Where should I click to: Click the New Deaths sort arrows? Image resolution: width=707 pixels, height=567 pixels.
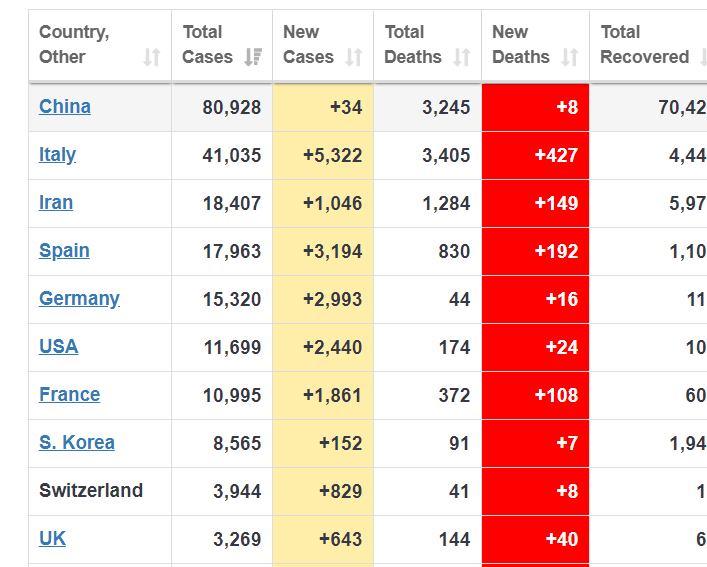coord(570,57)
